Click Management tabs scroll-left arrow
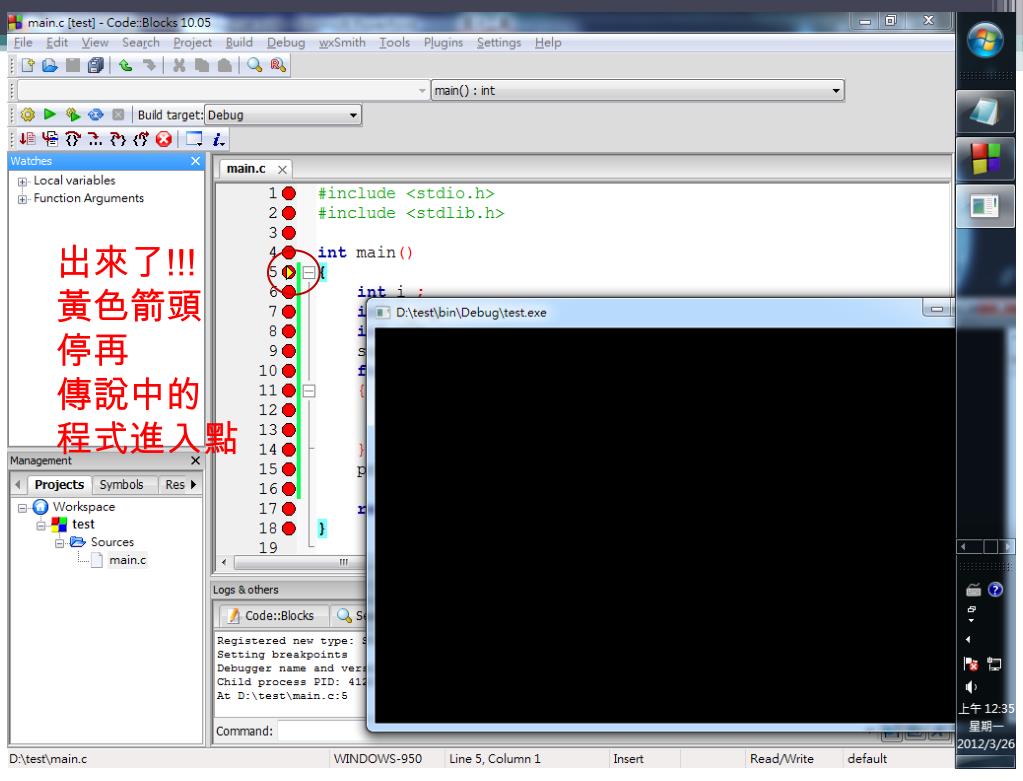This screenshot has width=1023, height=781. [x=18, y=485]
